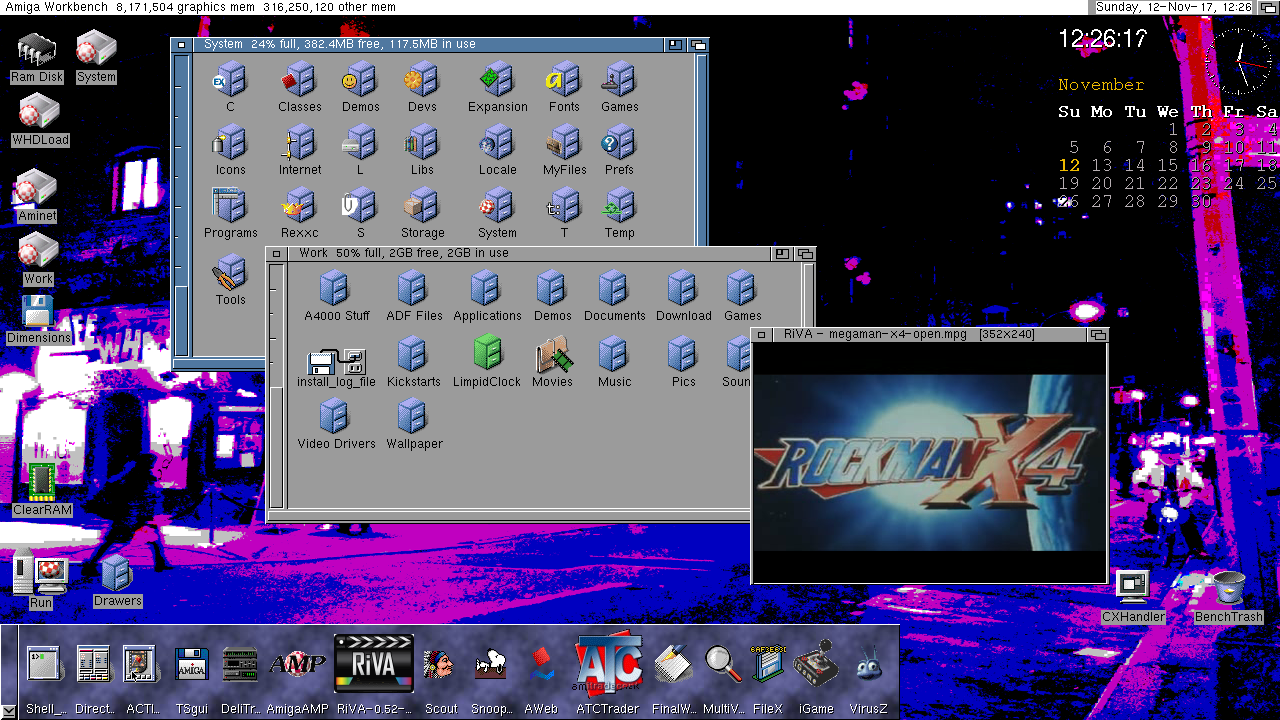Click the Work window left scrollbar
This screenshot has width=1280, height=720.
pos(278,390)
